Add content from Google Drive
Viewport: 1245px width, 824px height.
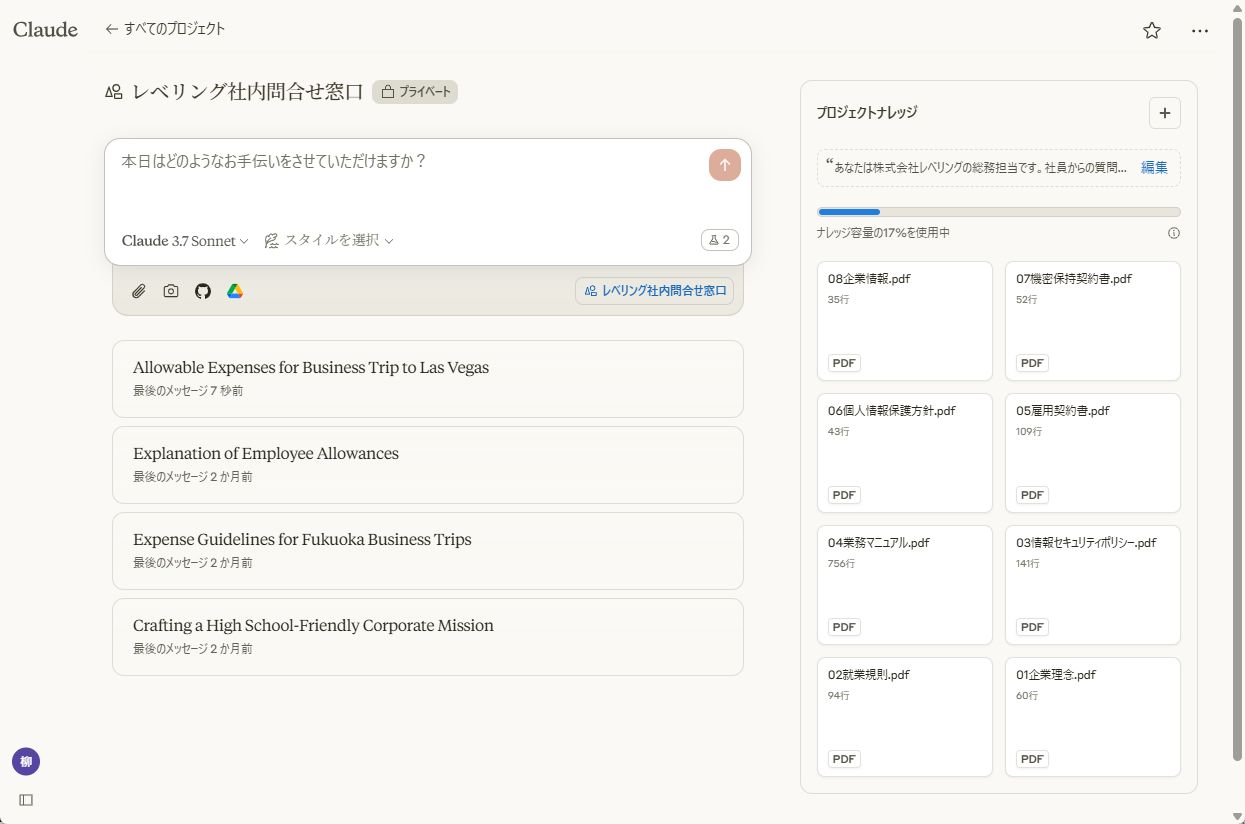pyautogui.click(x=235, y=291)
